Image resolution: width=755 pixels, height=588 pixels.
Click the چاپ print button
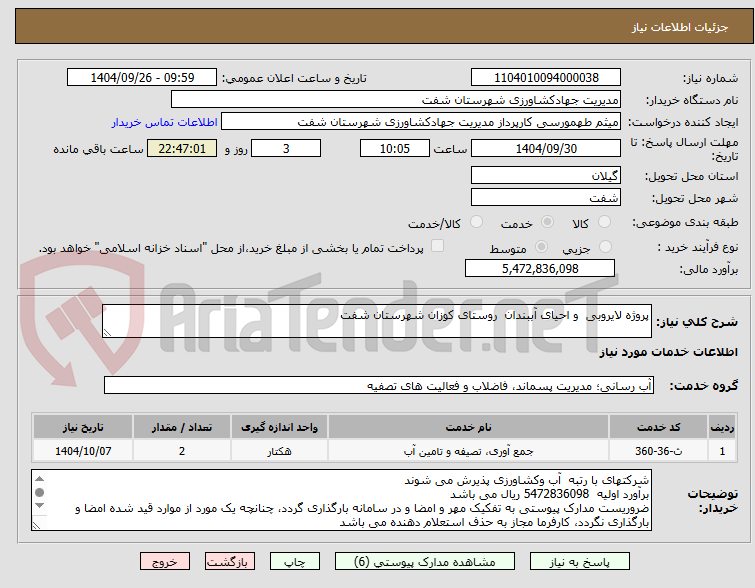pos(295,562)
